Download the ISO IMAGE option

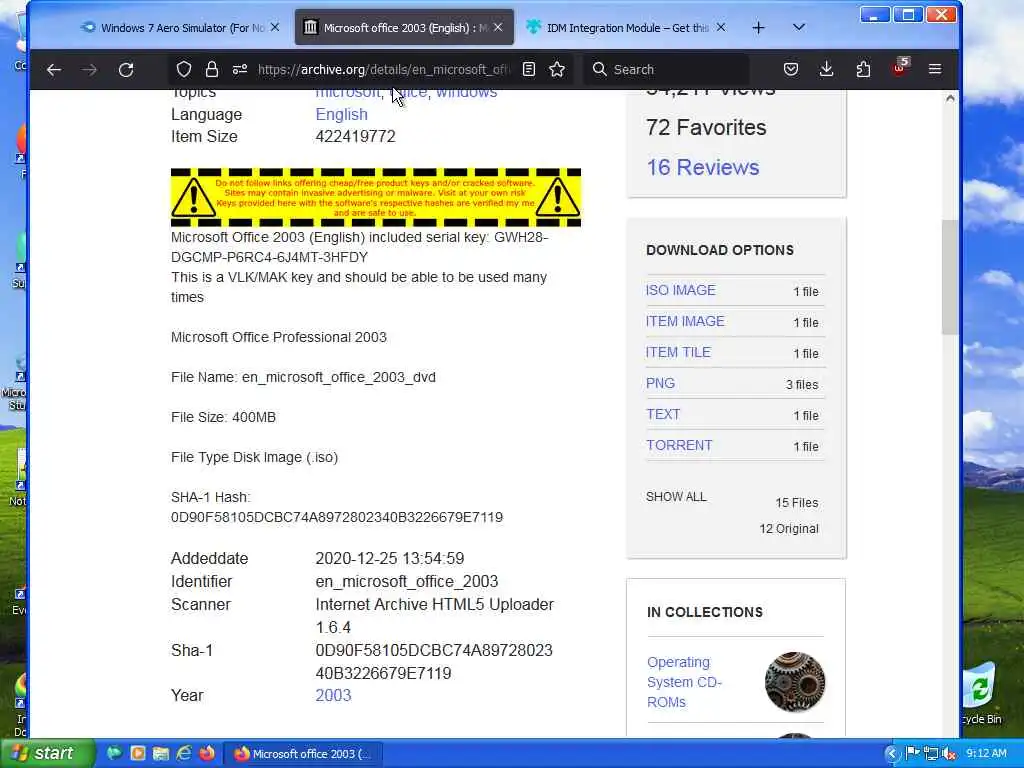click(680, 290)
